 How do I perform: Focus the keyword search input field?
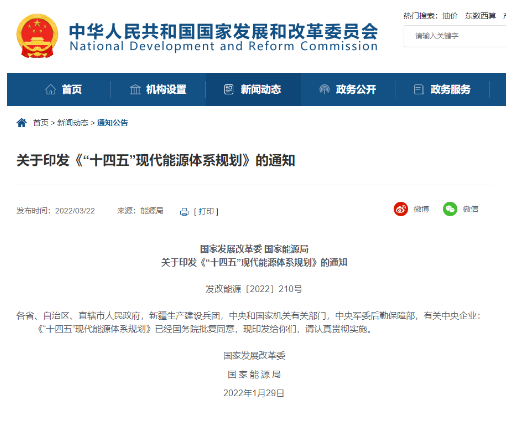[455, 36]
